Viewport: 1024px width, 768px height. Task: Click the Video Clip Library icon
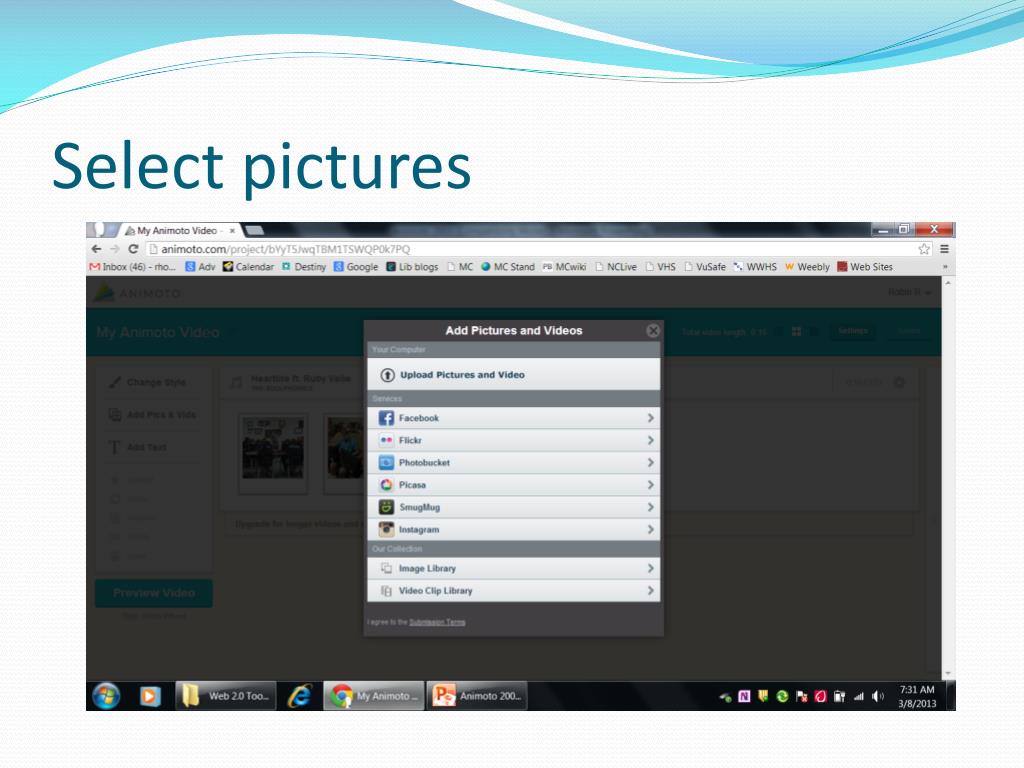[386, 590]
